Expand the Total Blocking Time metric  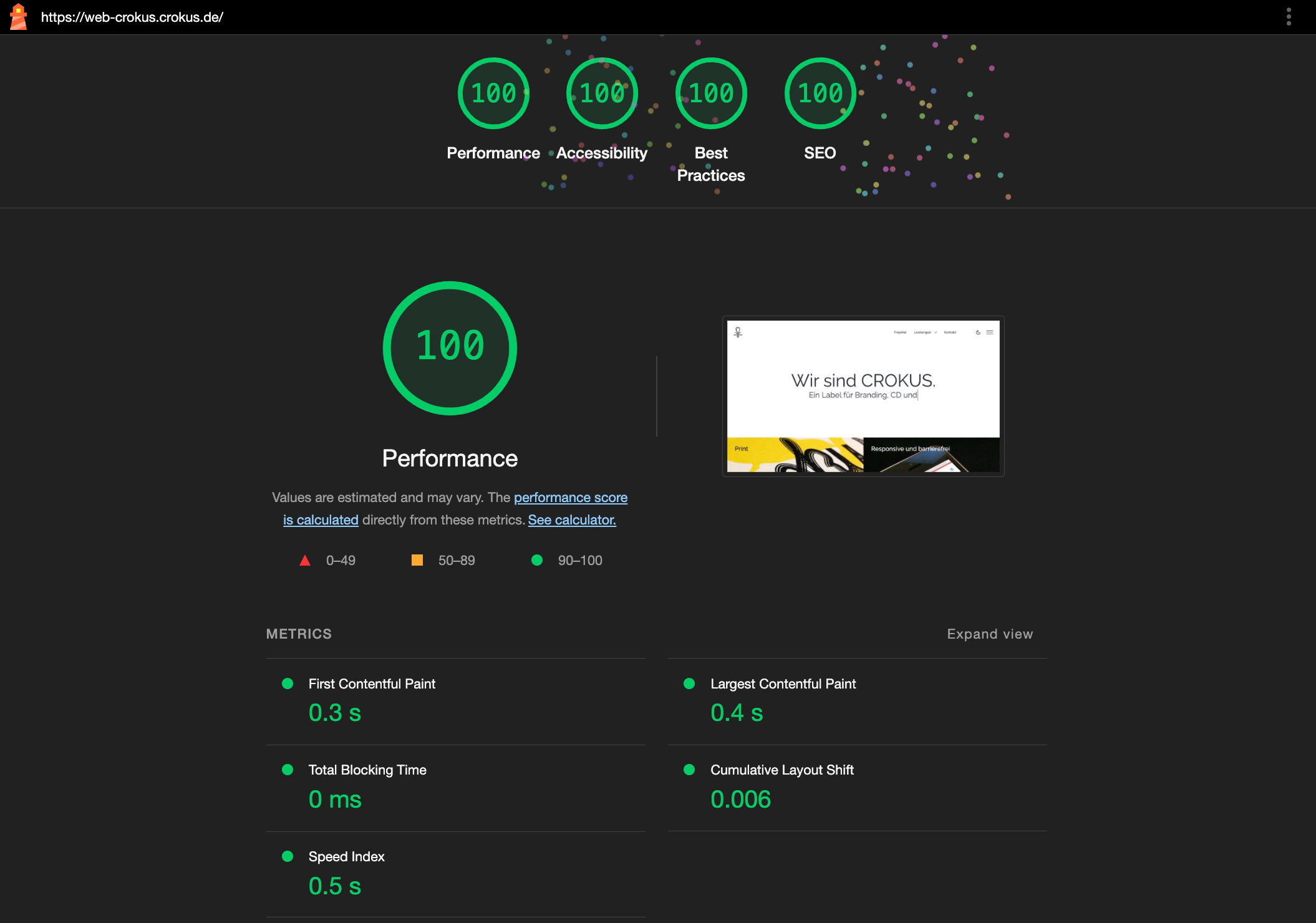367,770
